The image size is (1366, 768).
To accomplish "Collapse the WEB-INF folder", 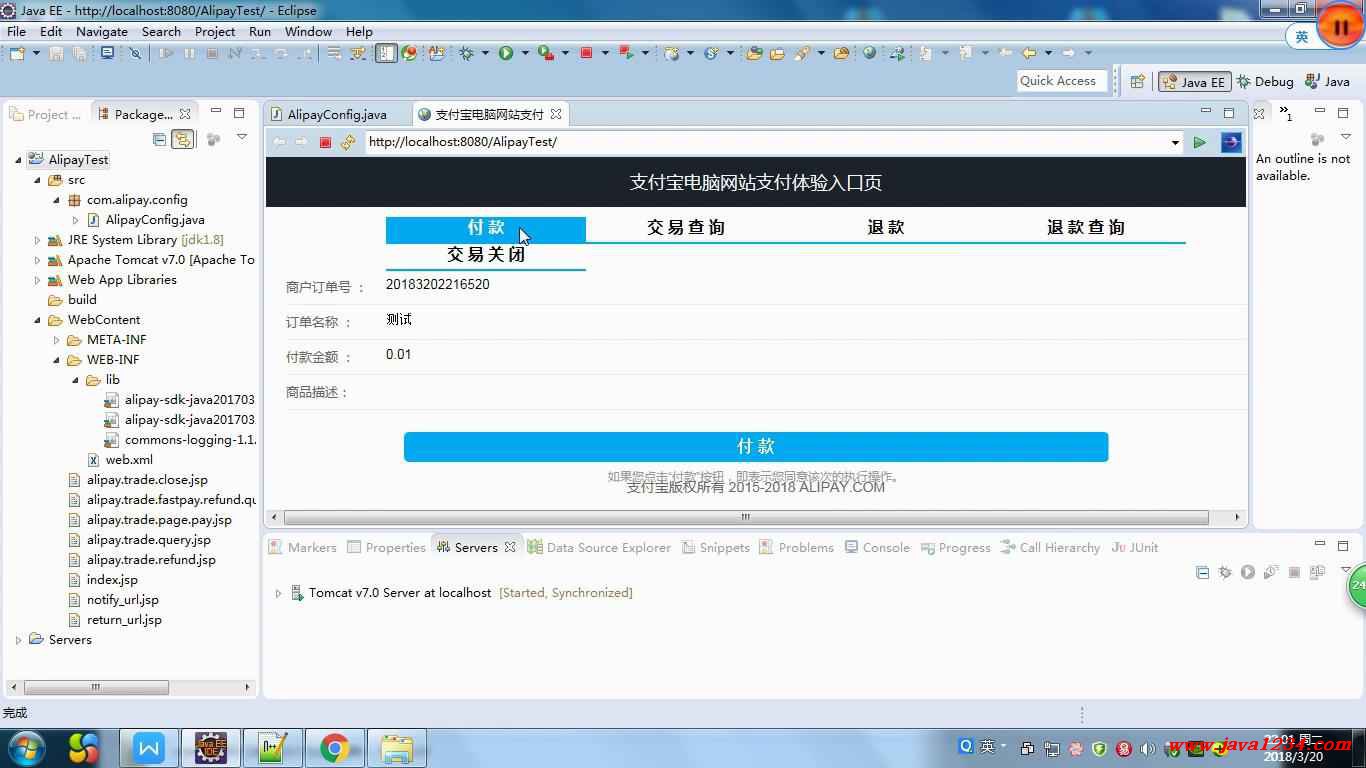I will pyautogui.click(x=56, y=360).
